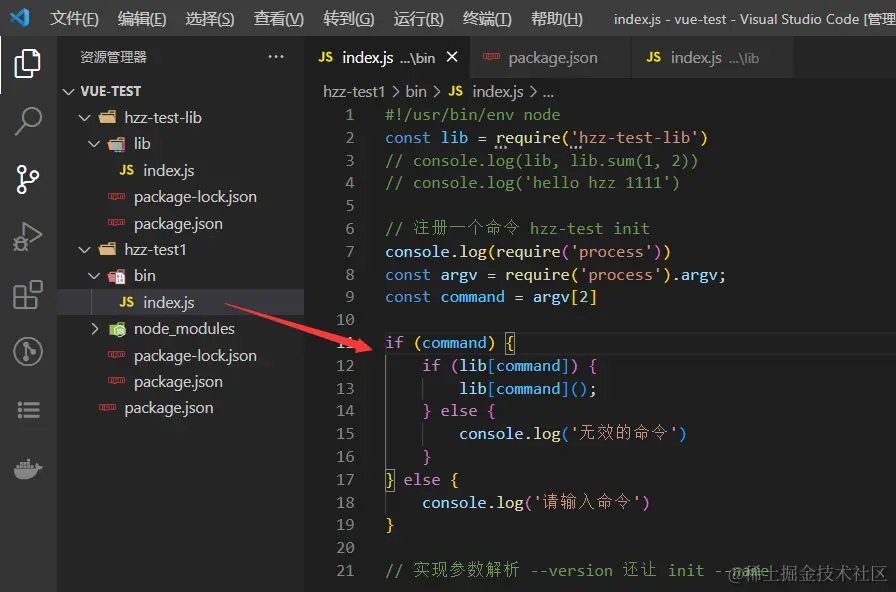Open the 查看(V) menu
896x592 pixels.
[278, 19]
